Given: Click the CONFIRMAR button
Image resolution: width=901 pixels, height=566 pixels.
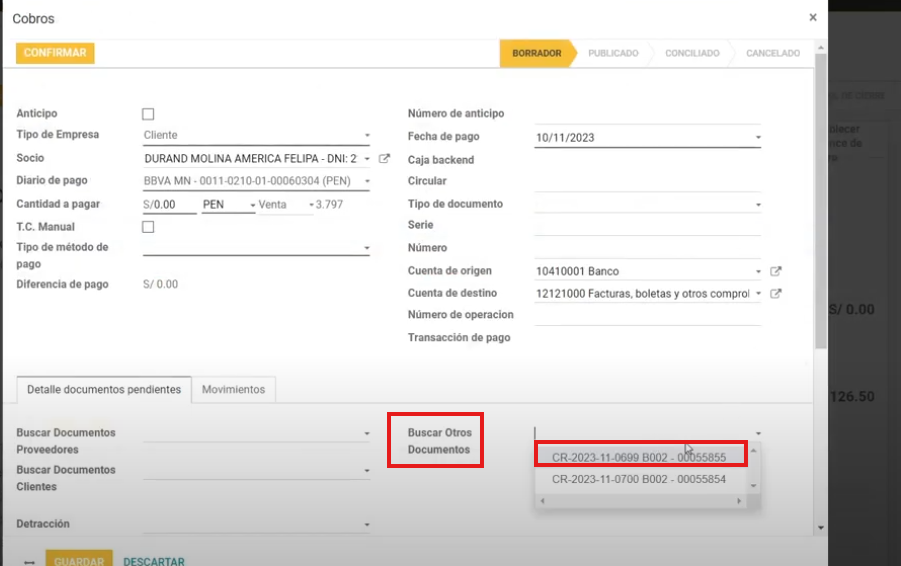Looking at the screenshot, I should [55, 53].
